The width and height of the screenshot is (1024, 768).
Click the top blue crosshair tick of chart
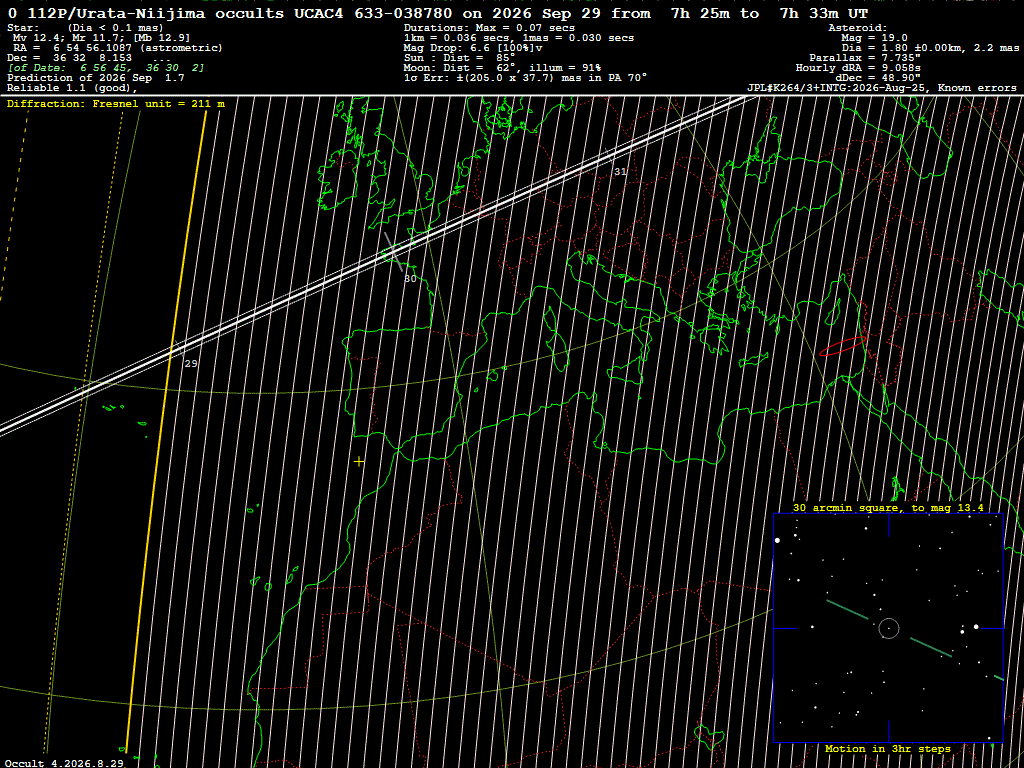[889, 523]
